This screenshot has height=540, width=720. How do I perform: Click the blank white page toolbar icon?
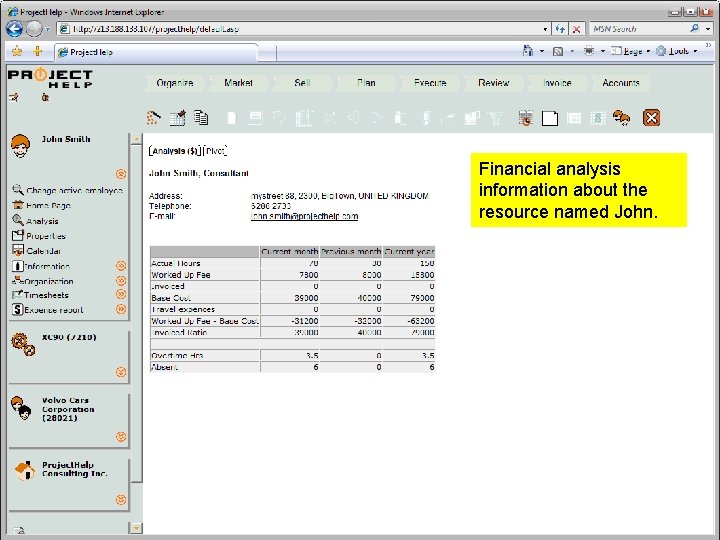tap(550, 118)
